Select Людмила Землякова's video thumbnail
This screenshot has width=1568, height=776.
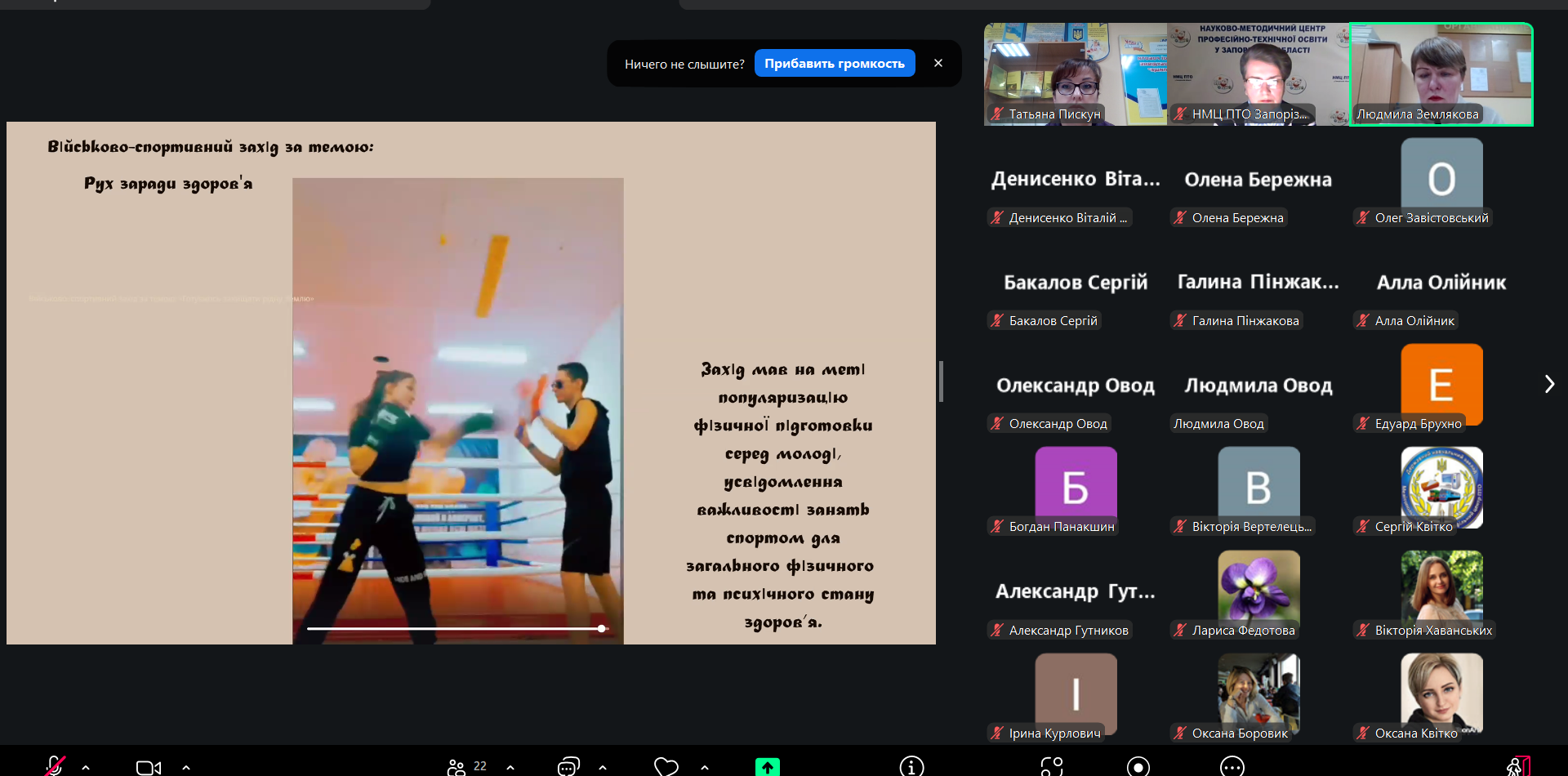pyautogui.click(x=1441, y=74)
